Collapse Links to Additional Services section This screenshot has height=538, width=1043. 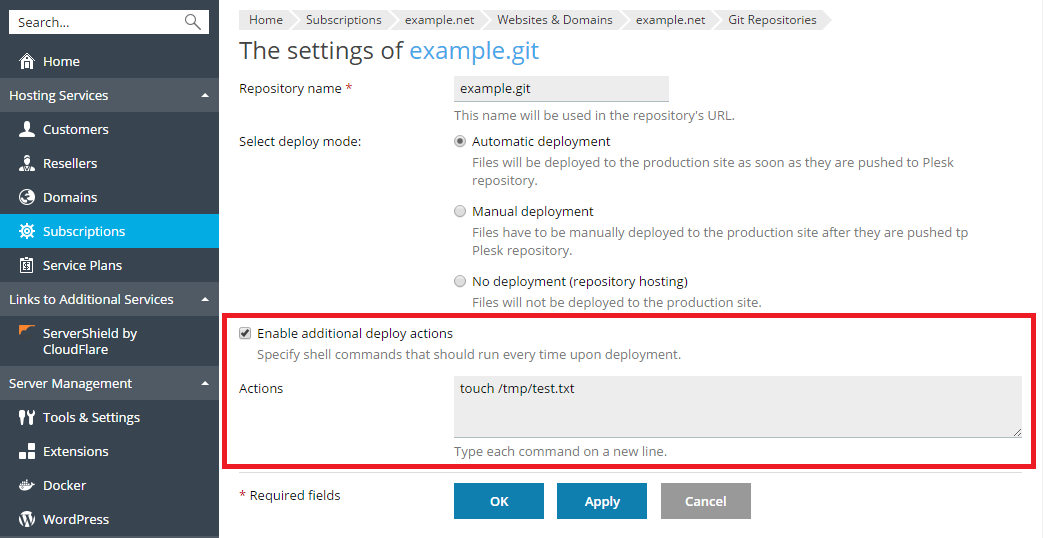point(205,300)
